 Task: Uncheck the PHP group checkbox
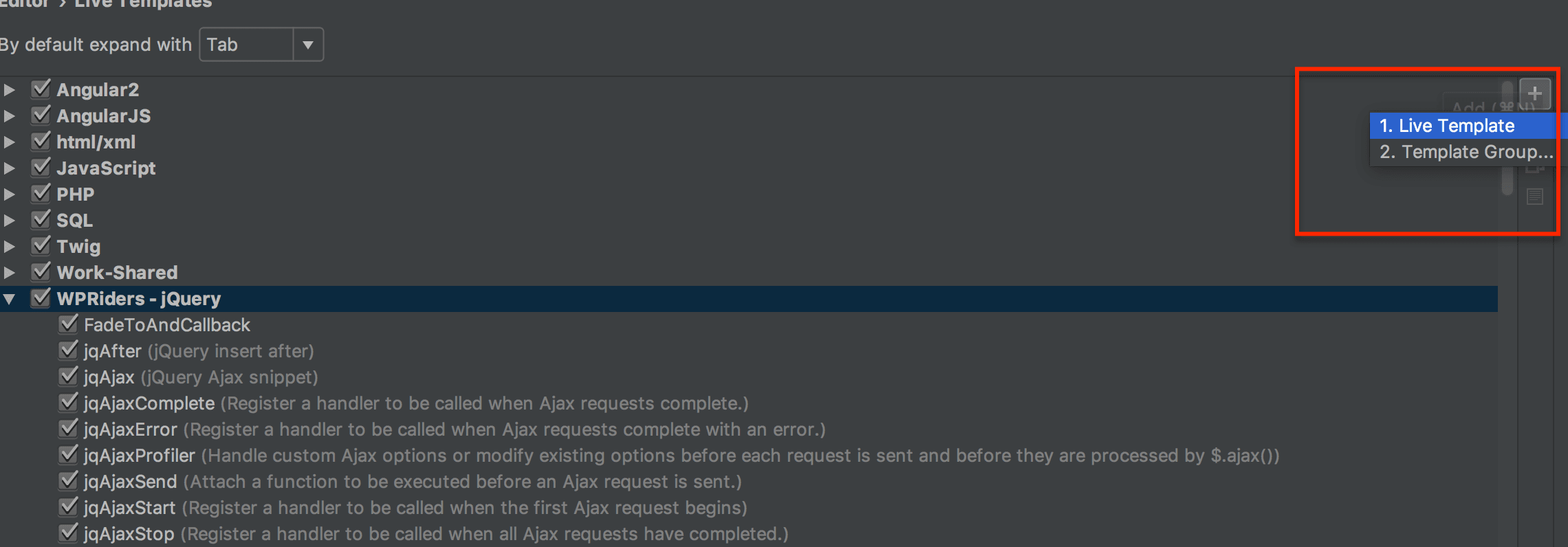pyautogui.click(x=41, y=194)
